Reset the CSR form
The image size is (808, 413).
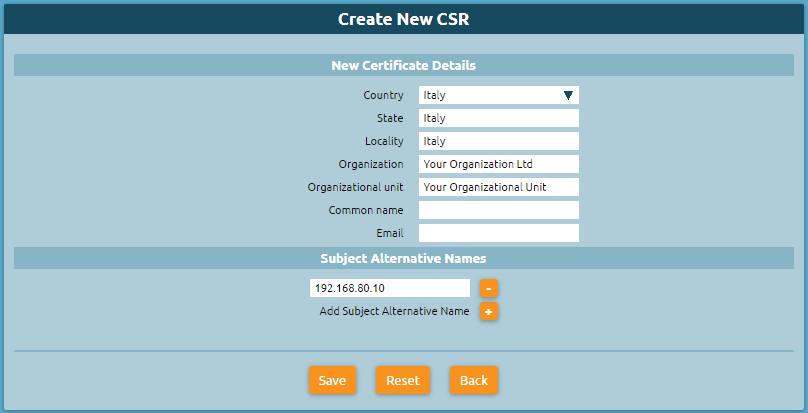pyautogui.click(x=403, y=381)
